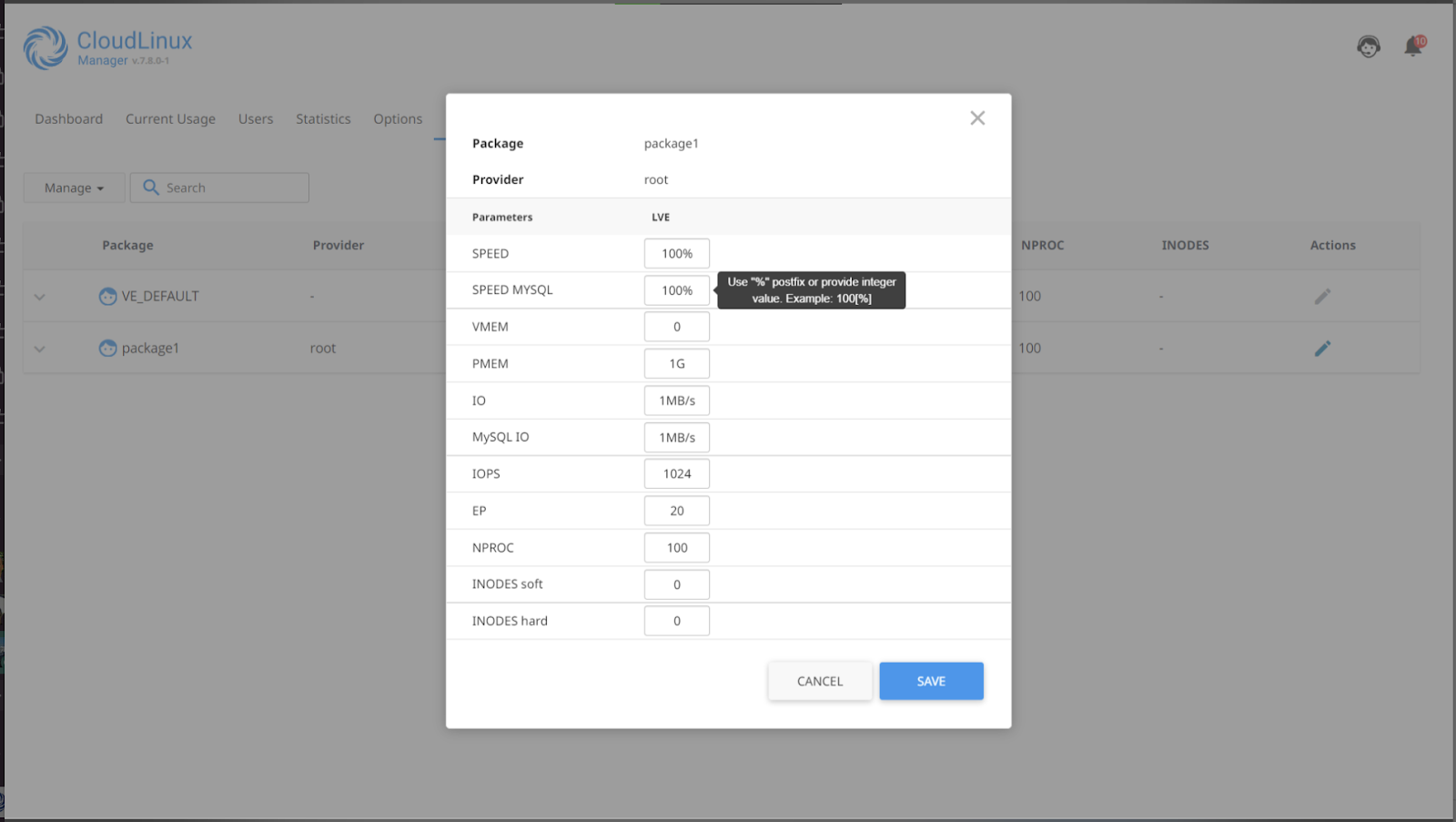Switch to the Users tab
This screenshot has height=822, width=1456.
click(x=255, y=118)
